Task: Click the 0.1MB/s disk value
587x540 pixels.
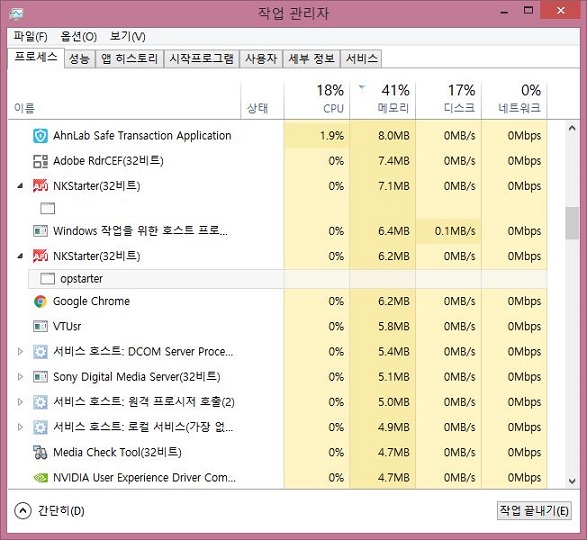Action: click(455, 231)
